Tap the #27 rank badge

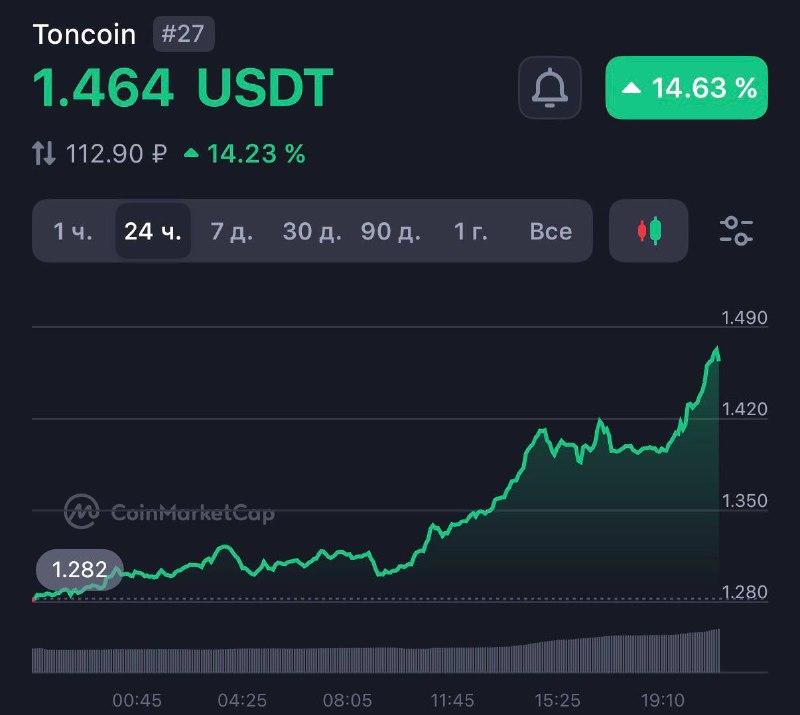click(x=184, y=34)
